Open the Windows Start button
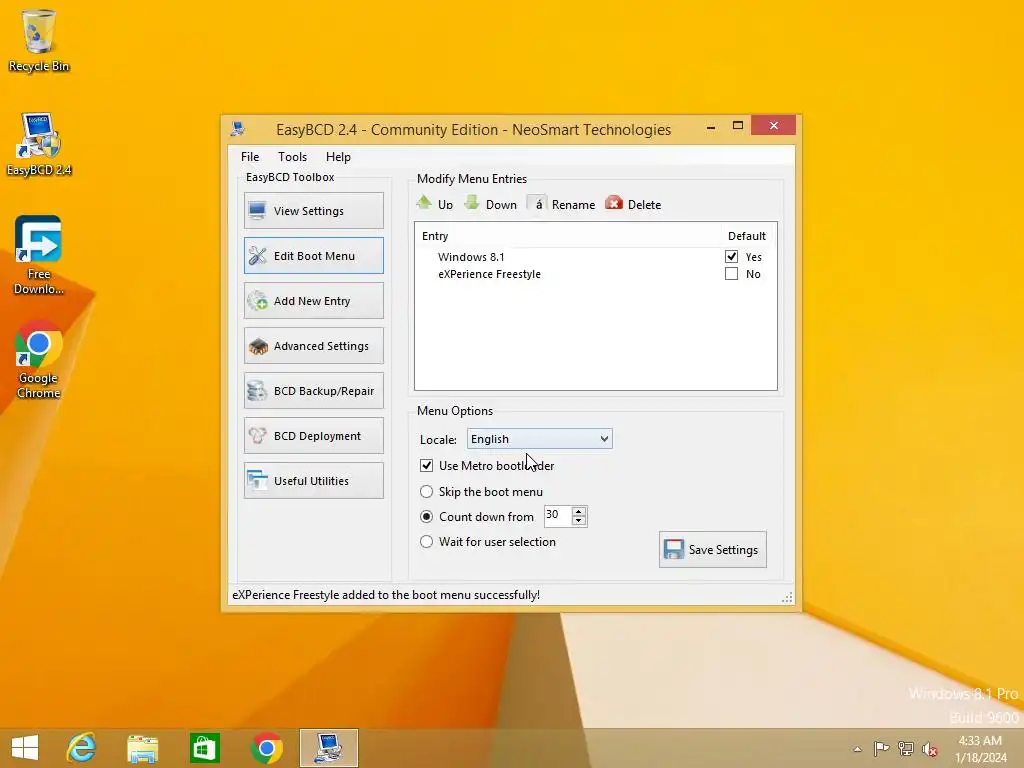This screenshot has width=1024, height=768. pos(25,748)
